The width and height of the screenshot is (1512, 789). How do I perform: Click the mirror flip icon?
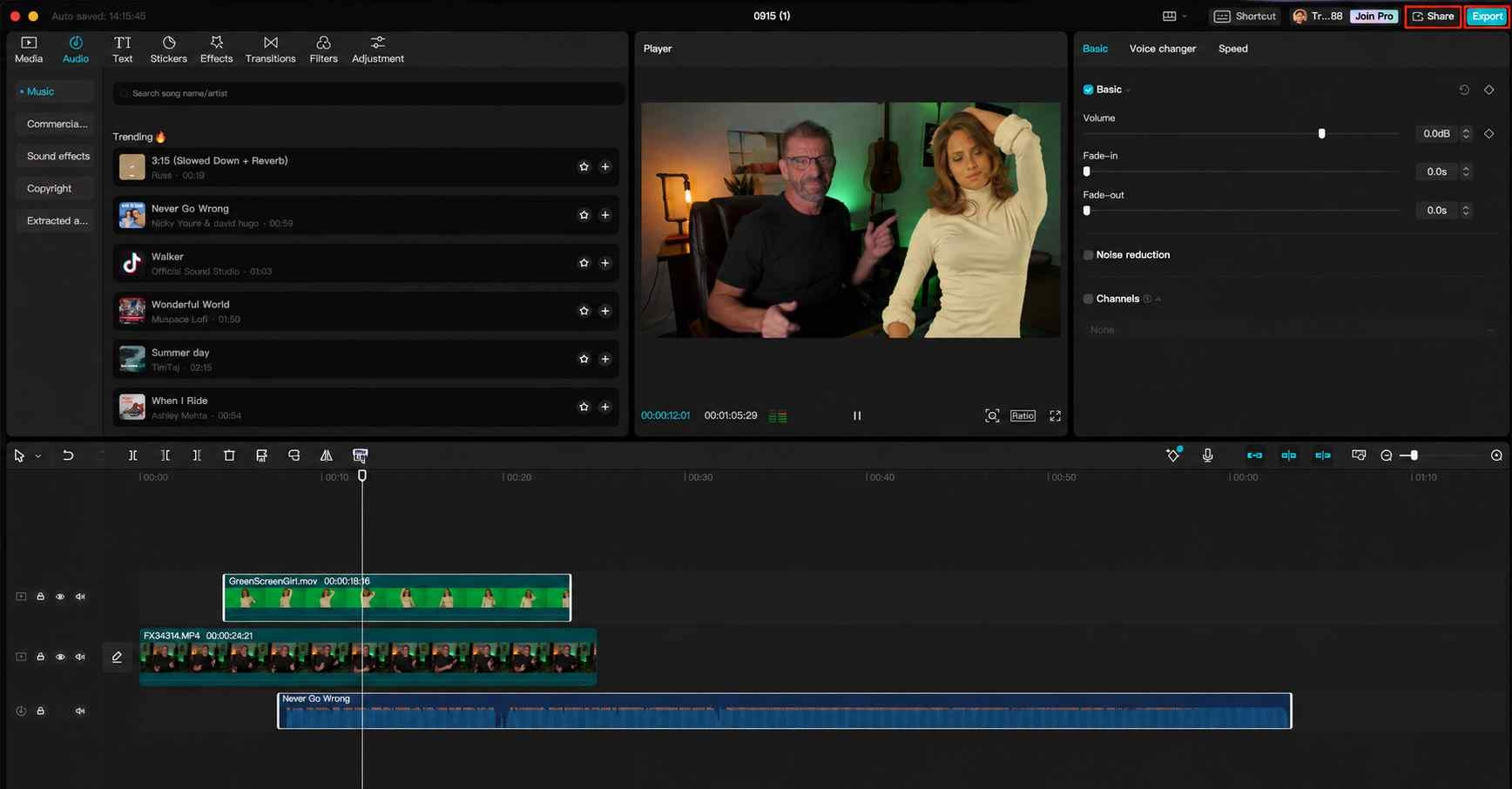326,455
